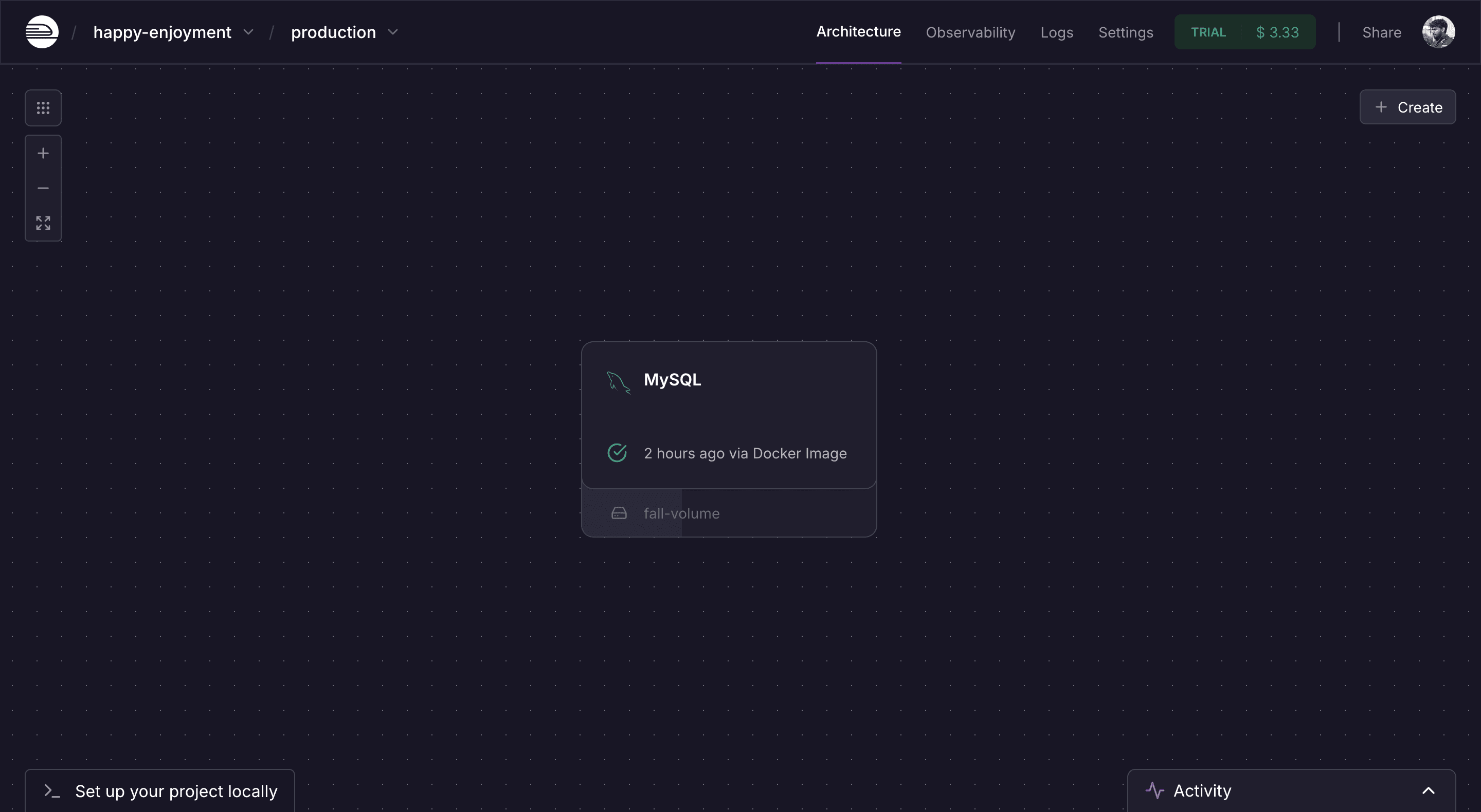Click Set up your project locally
This screenshot has width=1481, height=812.
tap(160, 791)
